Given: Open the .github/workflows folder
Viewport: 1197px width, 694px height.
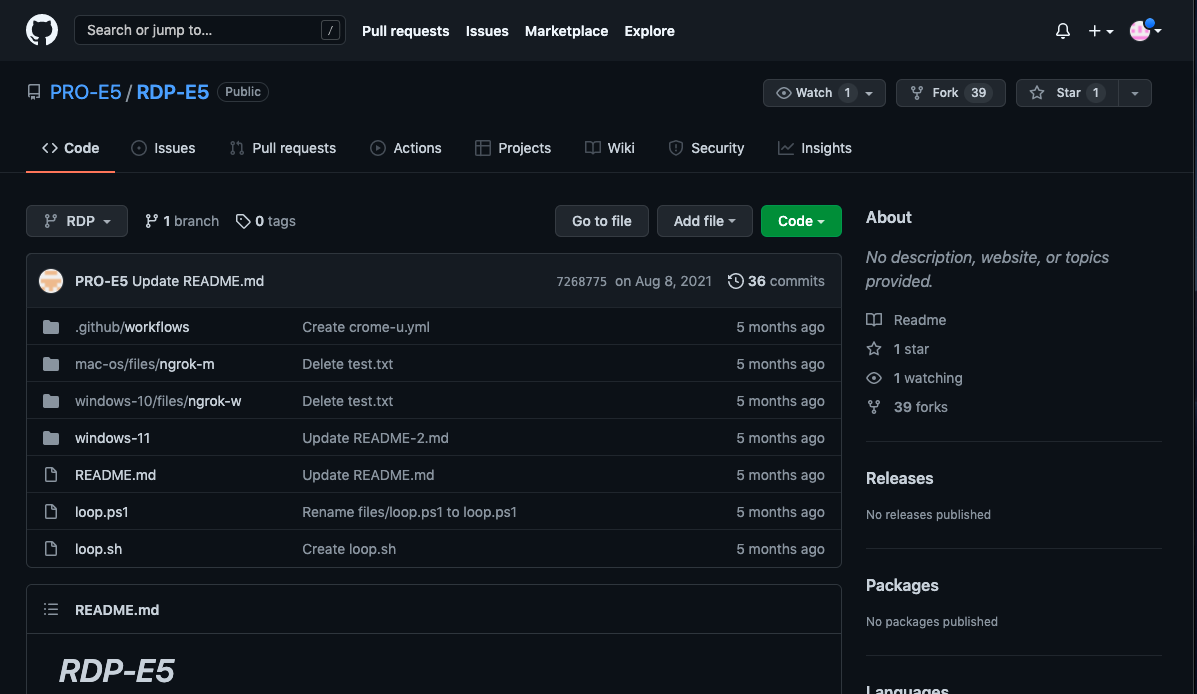Looking at the screenshot, I should click(132, 327).
